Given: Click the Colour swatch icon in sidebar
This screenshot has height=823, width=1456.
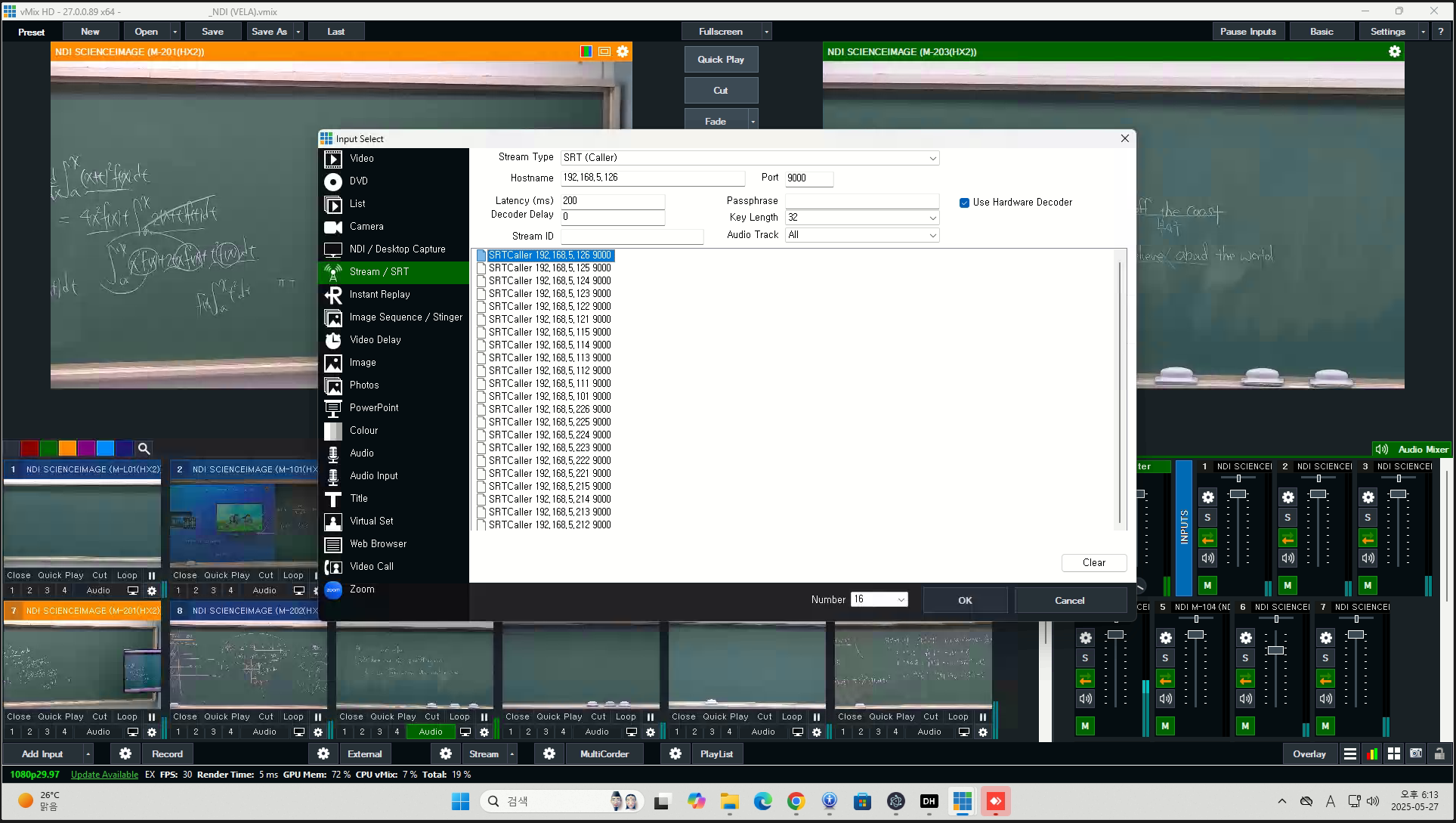Looking at the screenshot, I should tap(333, 431).
